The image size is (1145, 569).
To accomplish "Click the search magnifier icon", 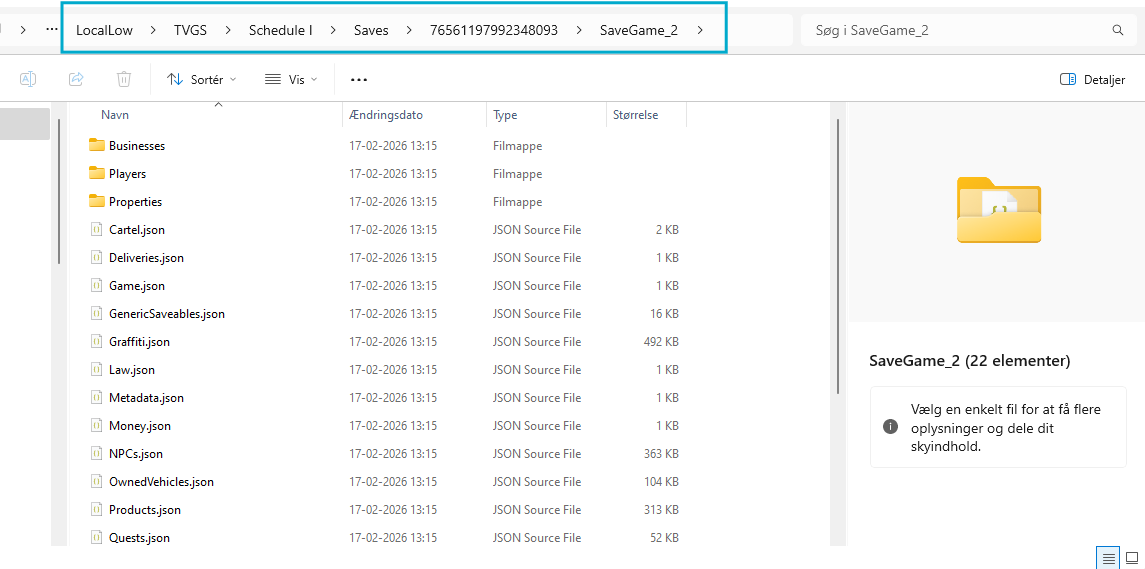I will [x=1118, y=30].
